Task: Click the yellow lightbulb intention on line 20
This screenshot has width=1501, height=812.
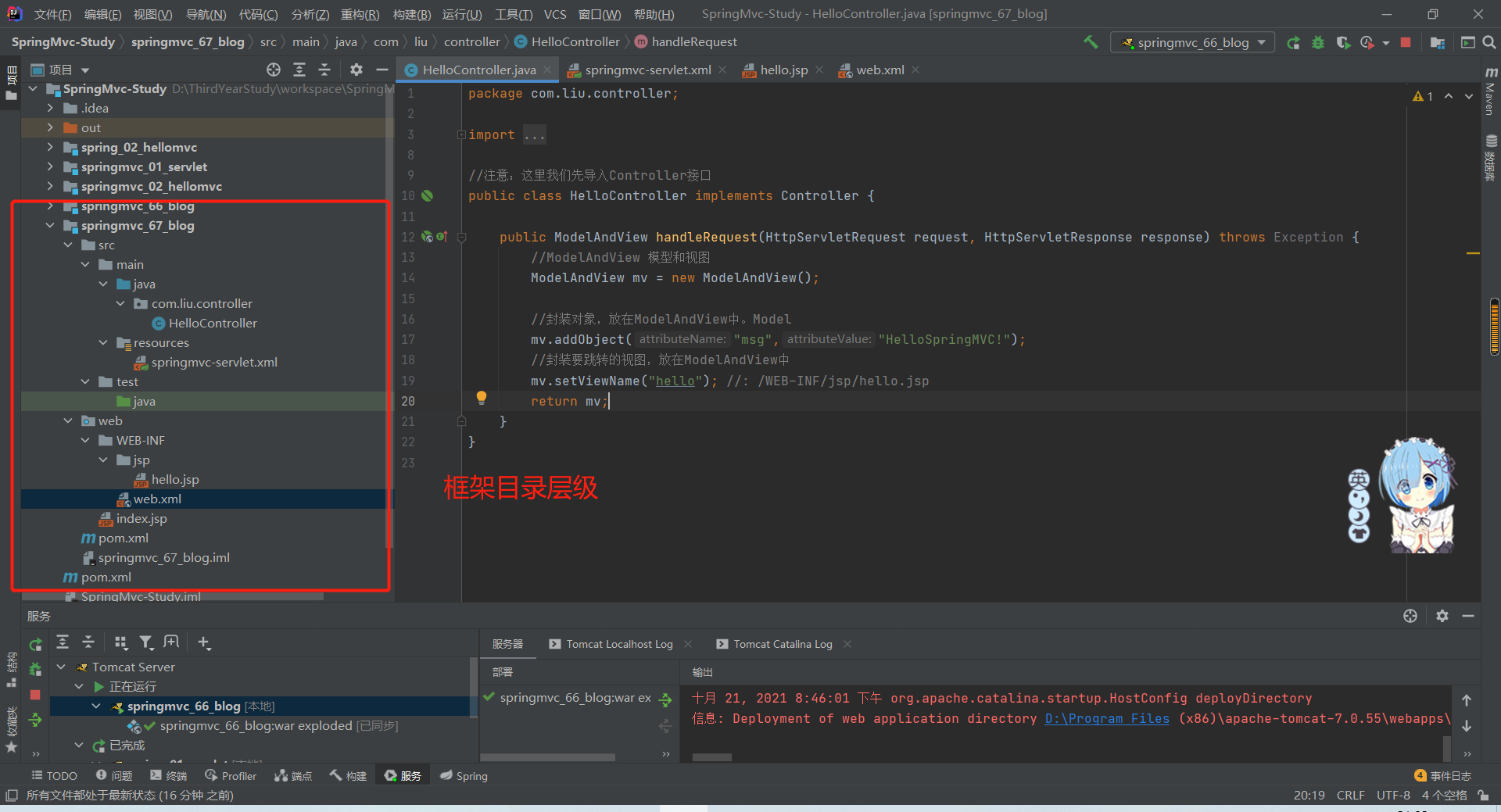Action: point(482,398)
